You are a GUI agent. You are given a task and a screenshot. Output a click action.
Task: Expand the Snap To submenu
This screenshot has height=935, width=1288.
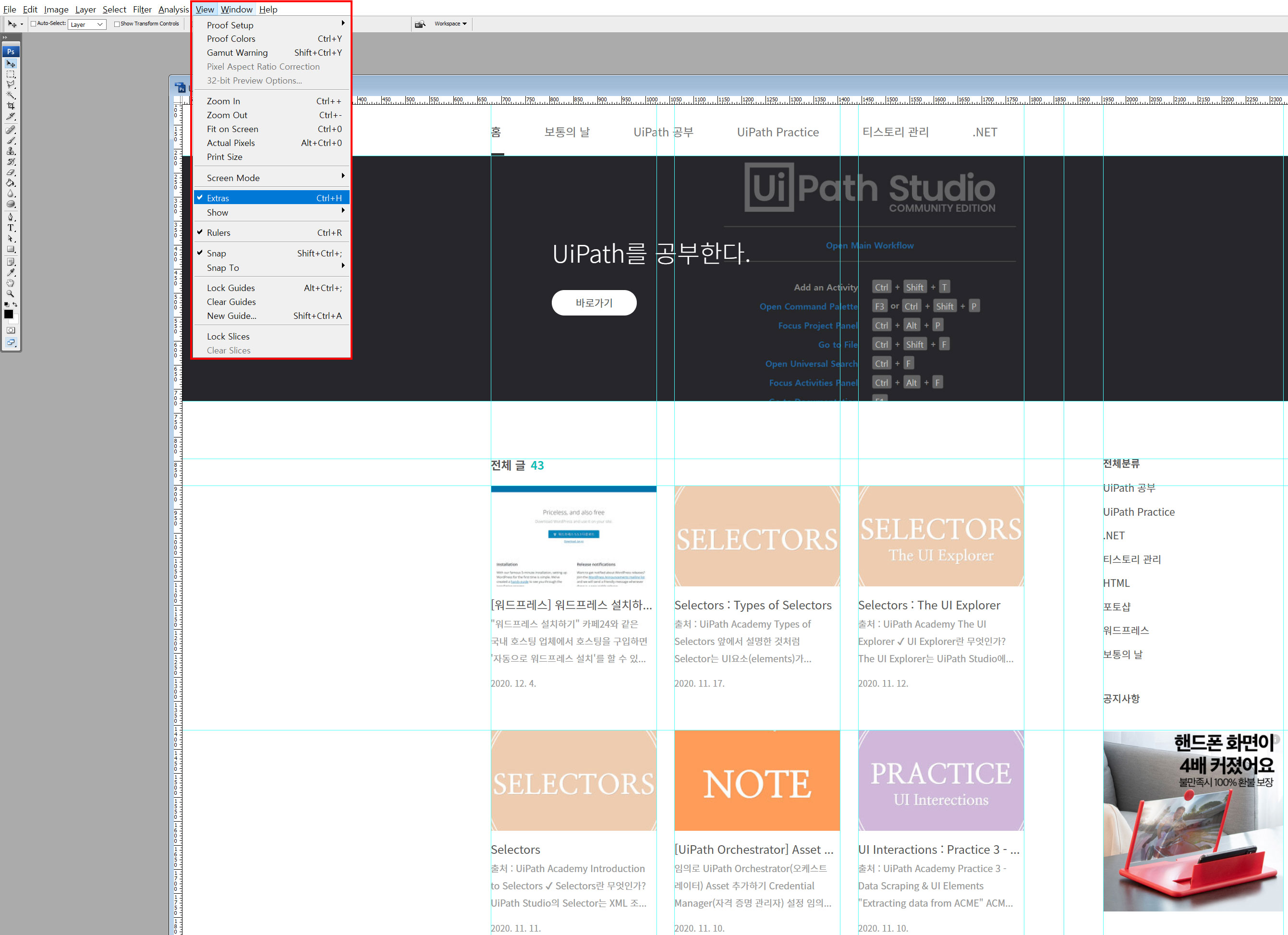[x=271, y=267]
